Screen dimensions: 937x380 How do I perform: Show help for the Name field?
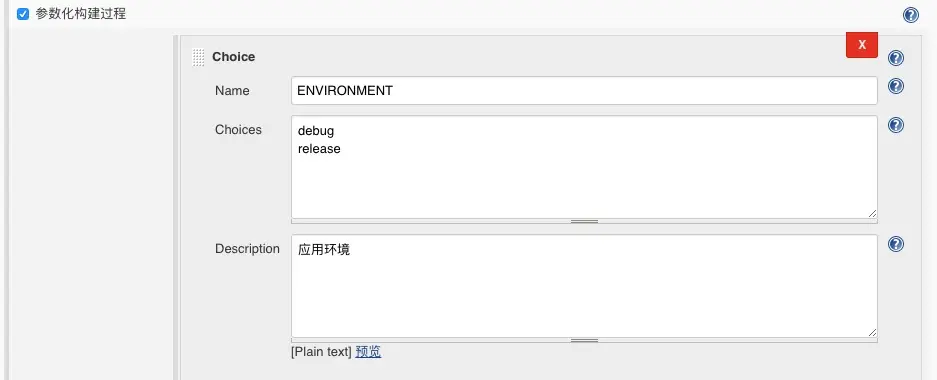click(x=896, y=86)
